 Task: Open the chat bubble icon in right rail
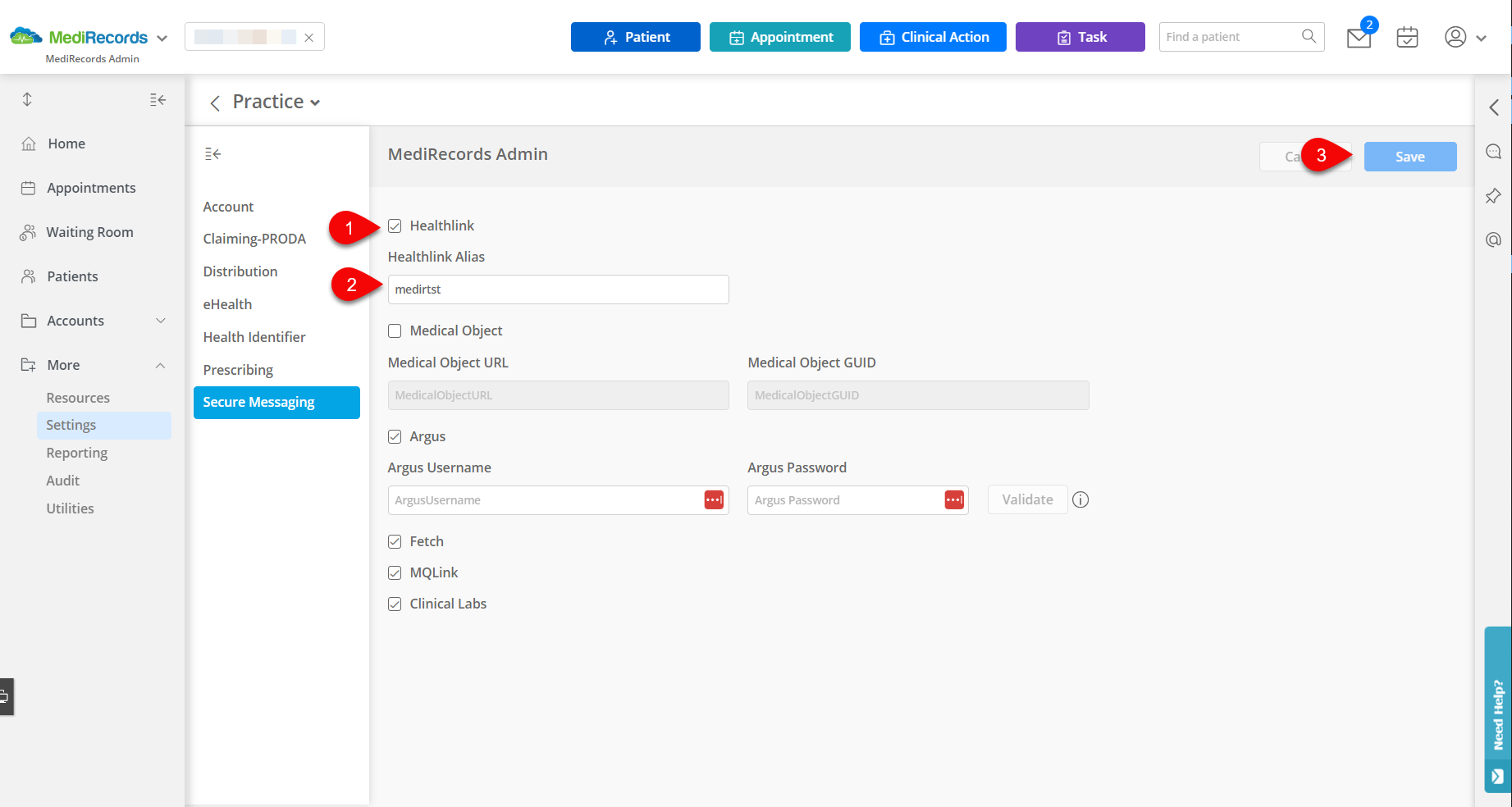click(x=1493, y=152)
